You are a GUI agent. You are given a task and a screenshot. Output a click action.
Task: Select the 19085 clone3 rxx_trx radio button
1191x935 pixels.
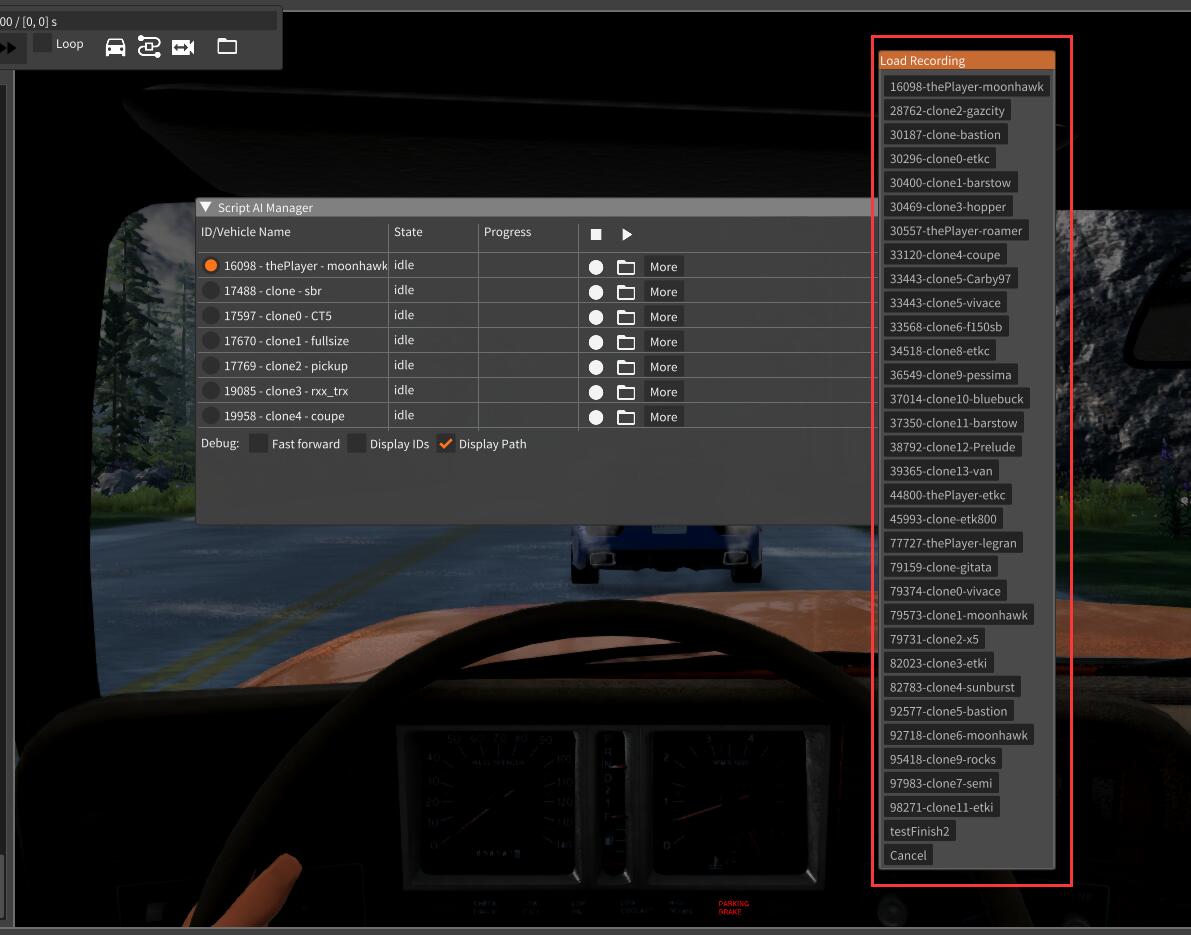coord(211,390)
